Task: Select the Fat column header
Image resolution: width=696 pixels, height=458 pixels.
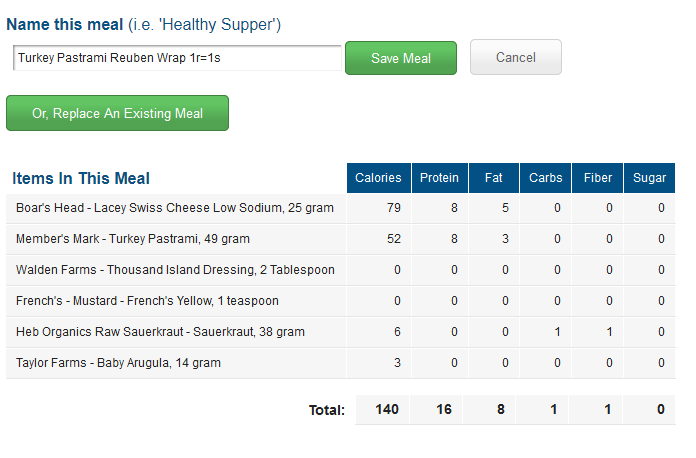Action: tap(494, 178)
